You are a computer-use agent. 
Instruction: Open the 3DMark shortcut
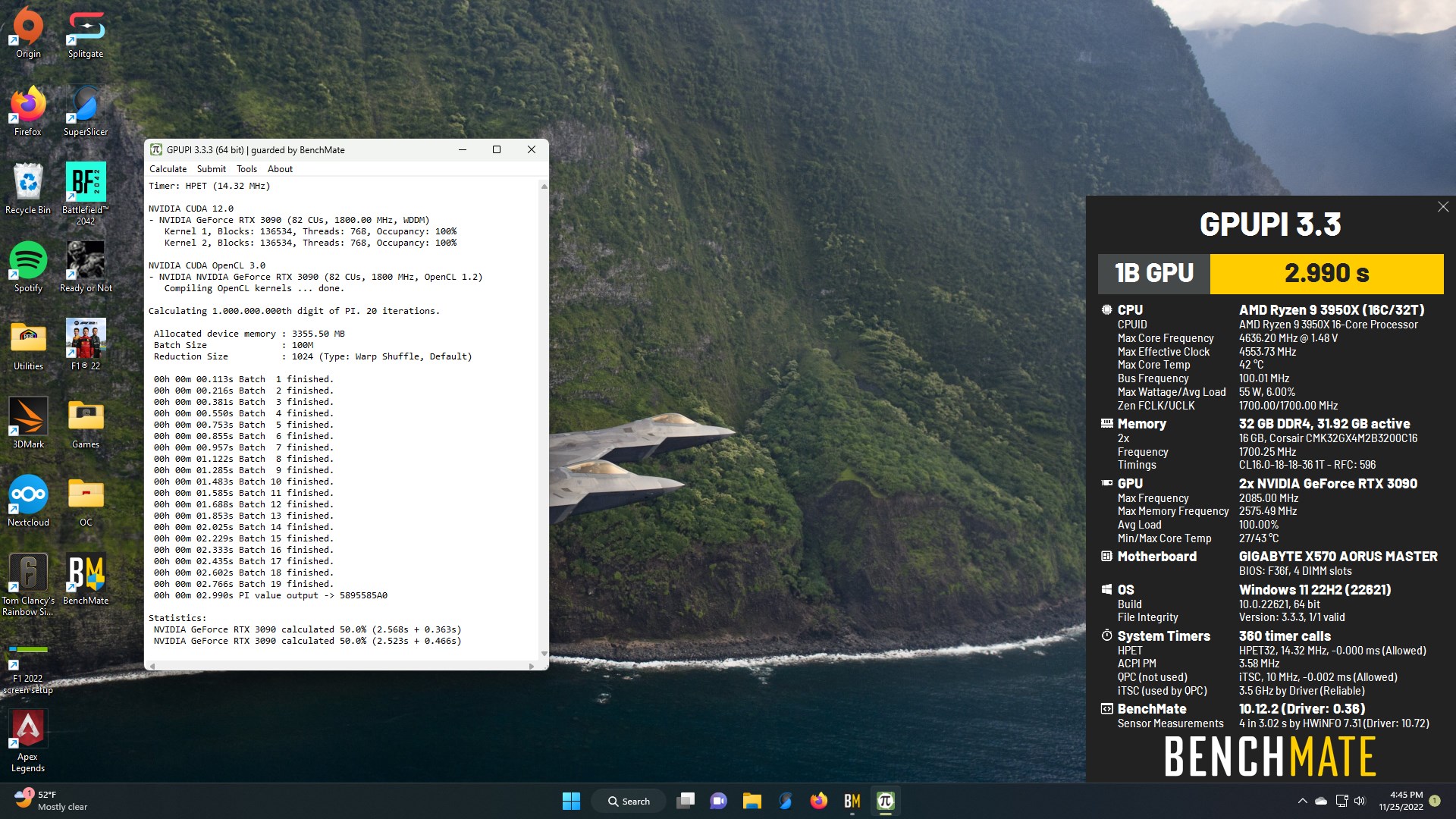pyautogui.click(x=28, y=423)
